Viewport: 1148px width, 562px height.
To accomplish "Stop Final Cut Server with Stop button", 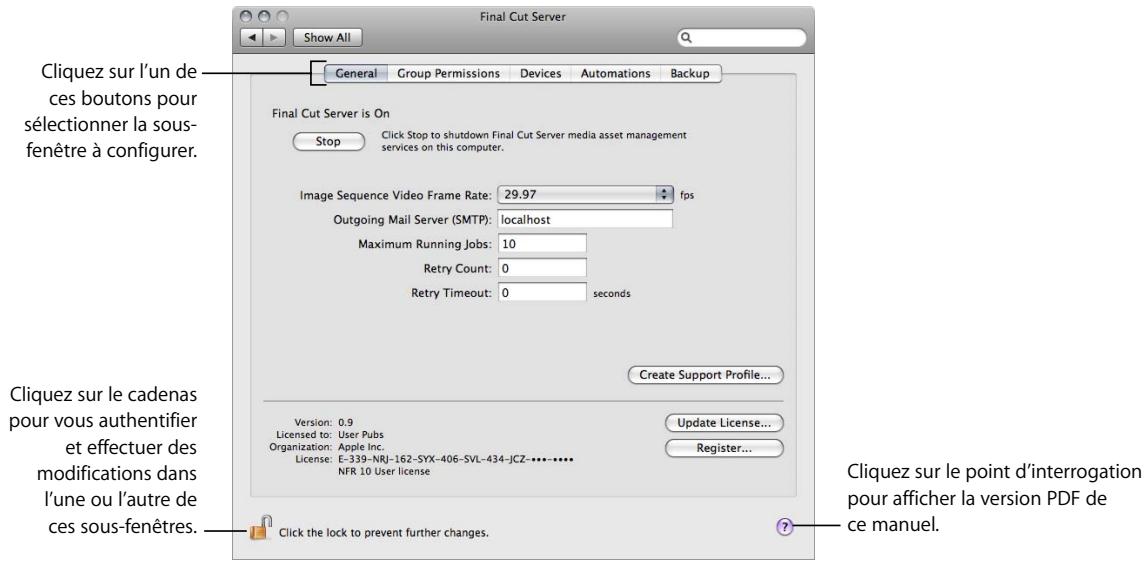I will (x=328, y=142).
